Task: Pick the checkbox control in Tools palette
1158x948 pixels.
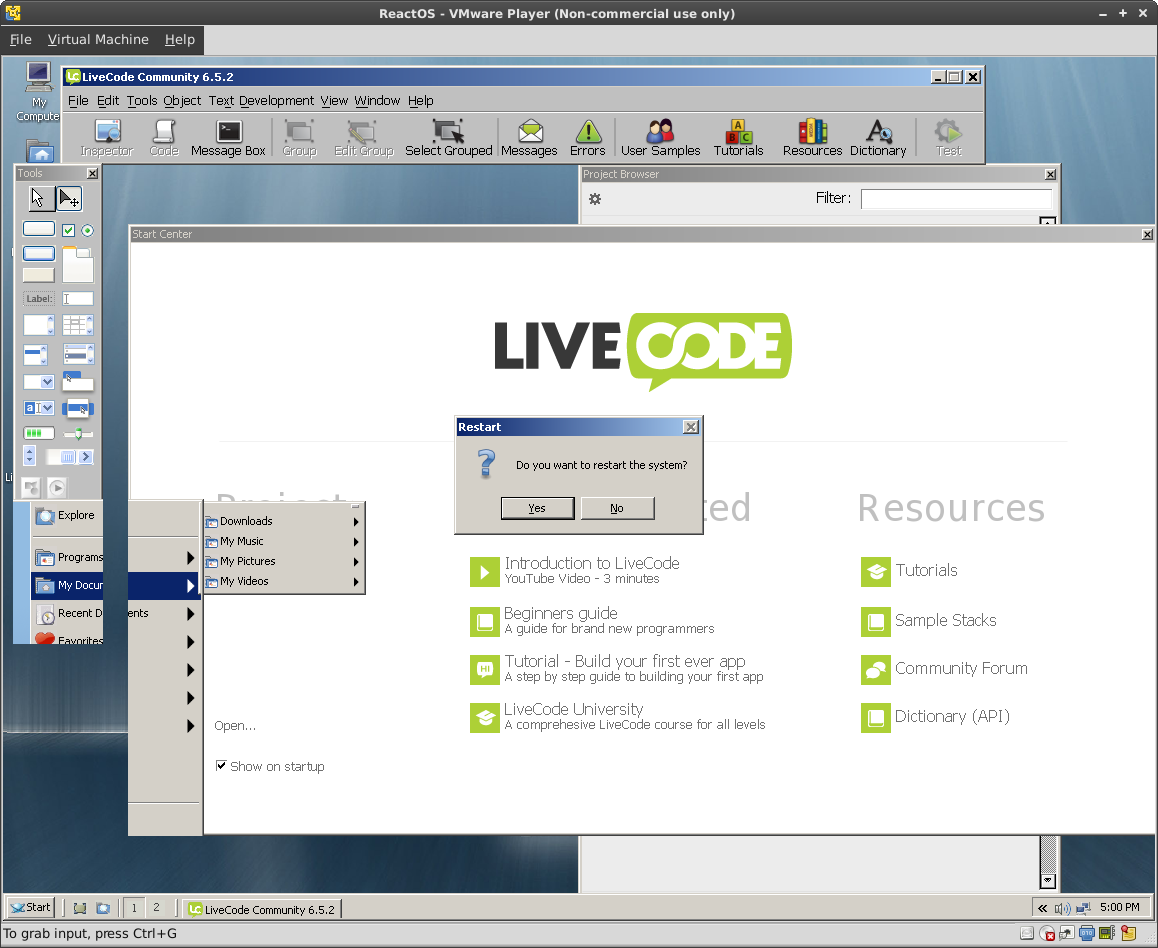Action: (x=69, y=231)
